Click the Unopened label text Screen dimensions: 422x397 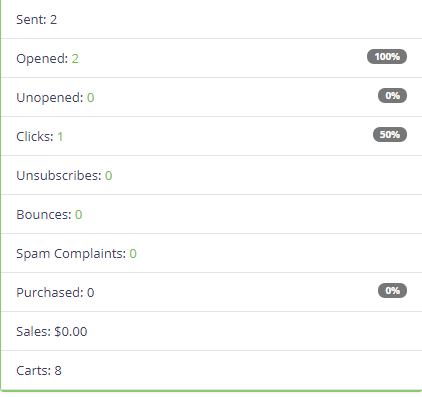pos(50,98)
